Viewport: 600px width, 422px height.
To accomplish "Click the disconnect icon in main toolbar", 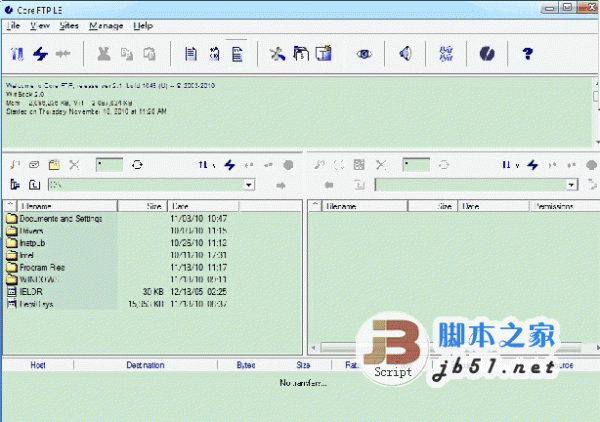I will click(63, 54).
